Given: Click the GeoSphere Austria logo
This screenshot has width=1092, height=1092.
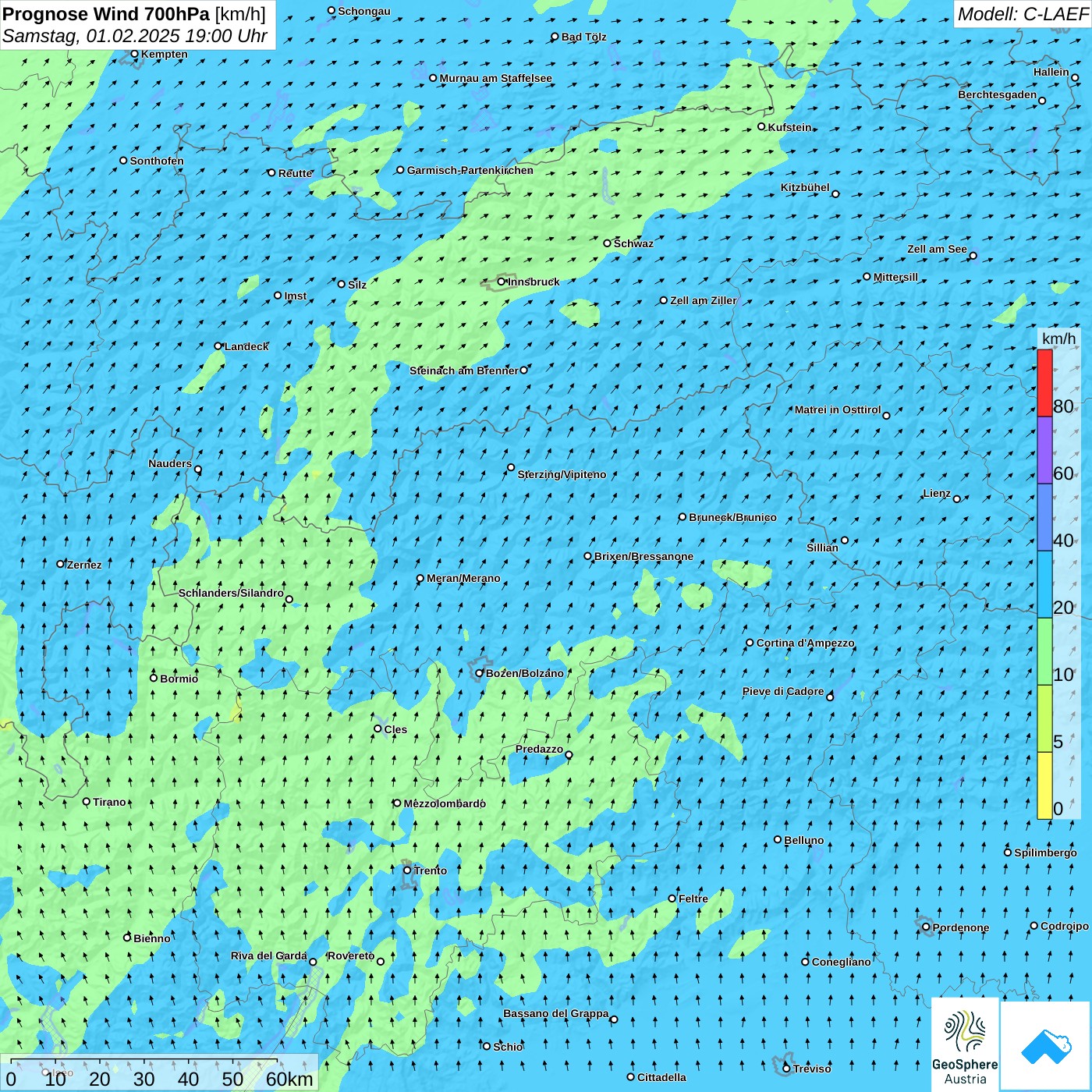Looking at the screenshot, I should (x=965, y=1044).
